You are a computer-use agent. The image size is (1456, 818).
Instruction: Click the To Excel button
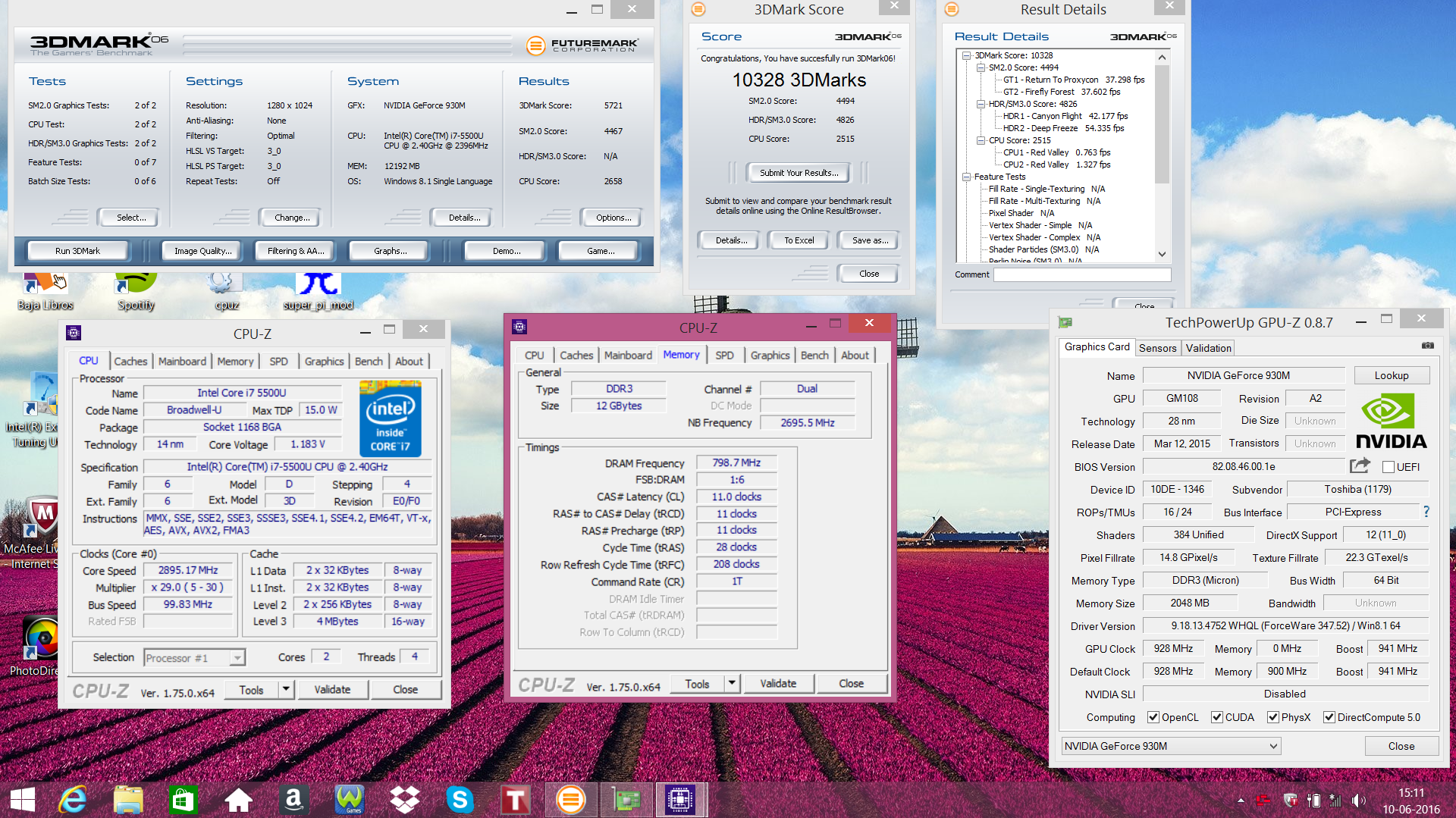(x=799, y=240)
